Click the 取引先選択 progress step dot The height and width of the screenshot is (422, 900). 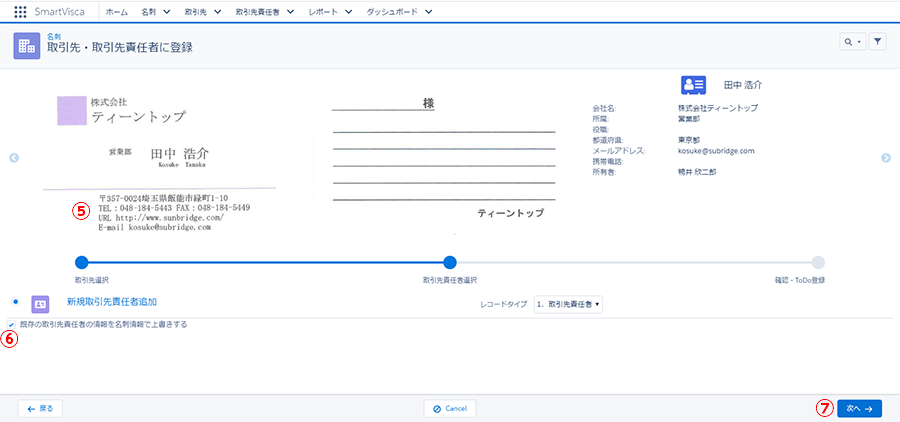click(x=82, y=262)
